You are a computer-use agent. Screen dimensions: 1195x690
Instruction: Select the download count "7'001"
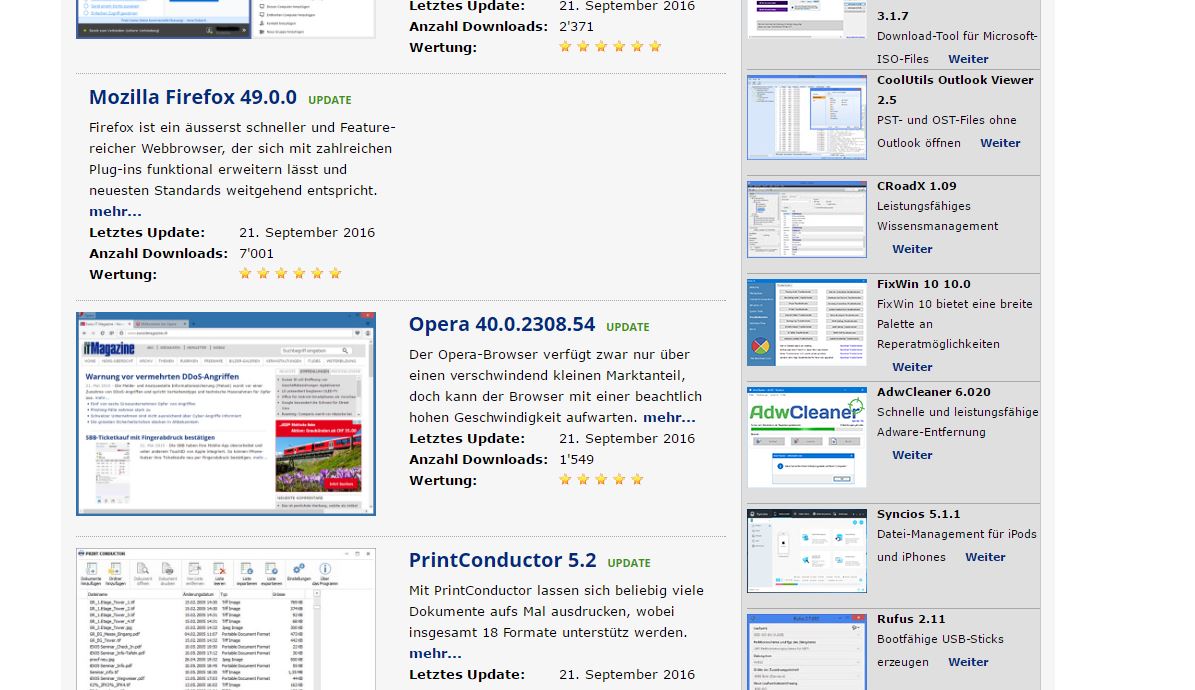[256, 253]
